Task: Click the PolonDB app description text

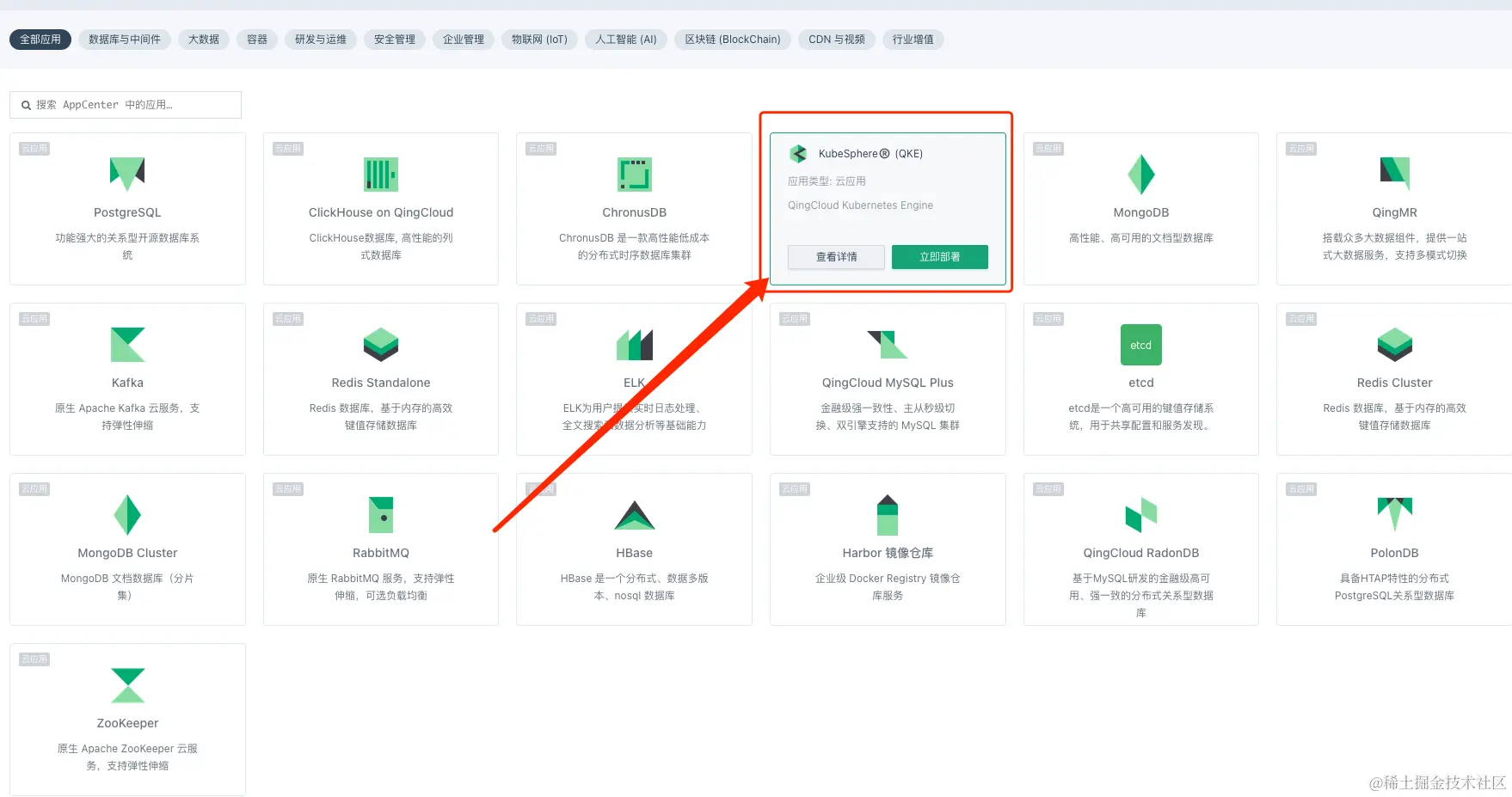Action: pos(1394,587)
